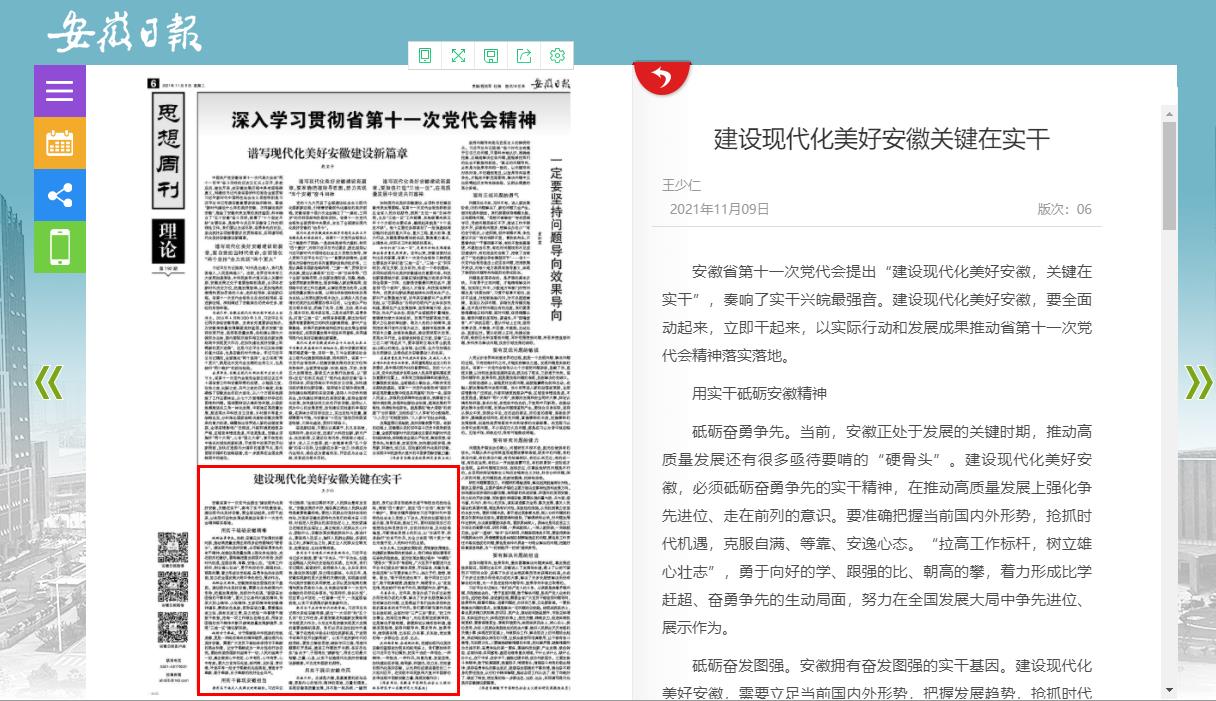The height and width of the screenshot is (701, 1216).
Task: Open the orange calendar date picker
Action: coord(60,143)
